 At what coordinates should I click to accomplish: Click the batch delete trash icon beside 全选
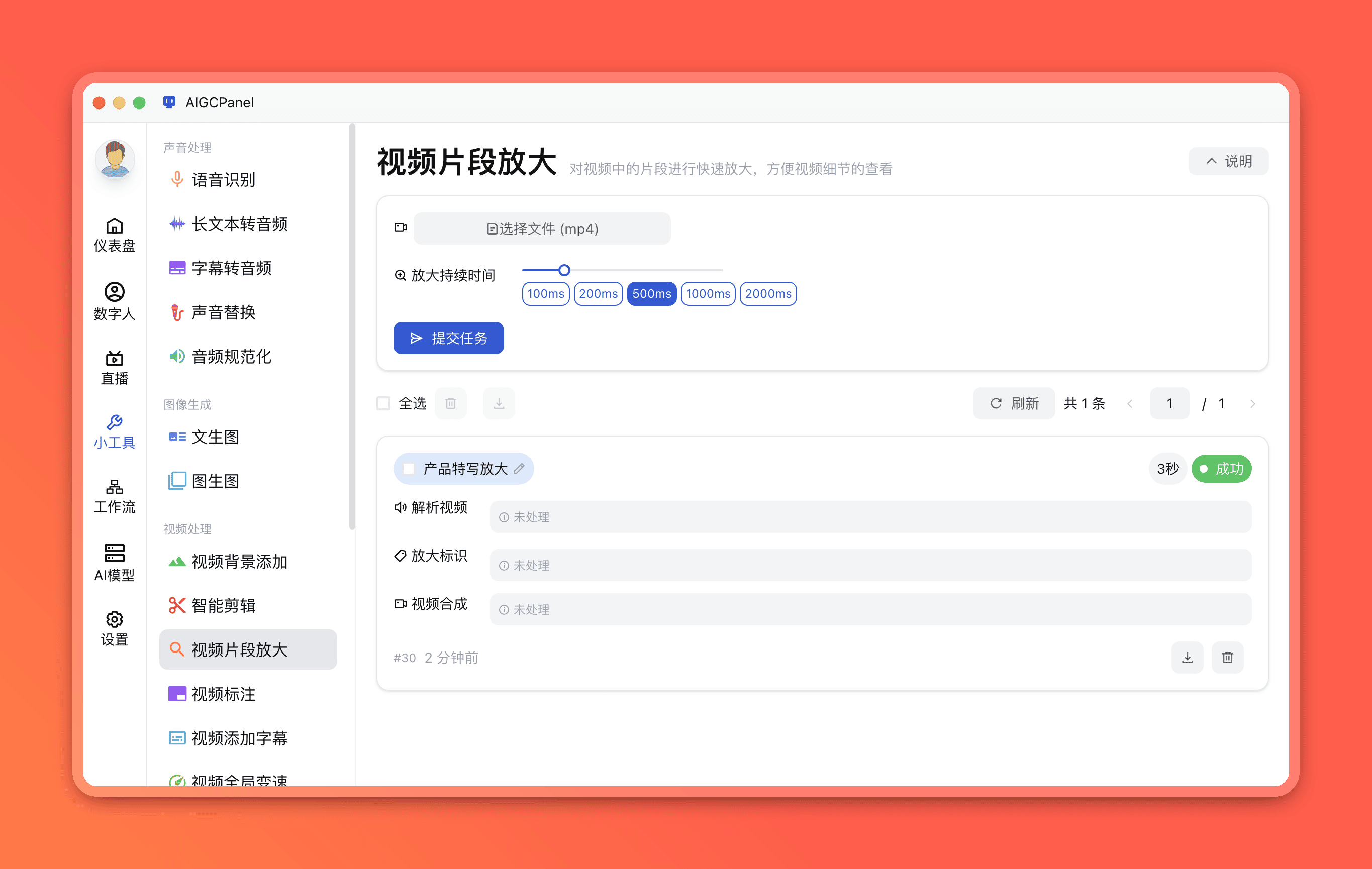pyautogui.click(x=451, y=404)
